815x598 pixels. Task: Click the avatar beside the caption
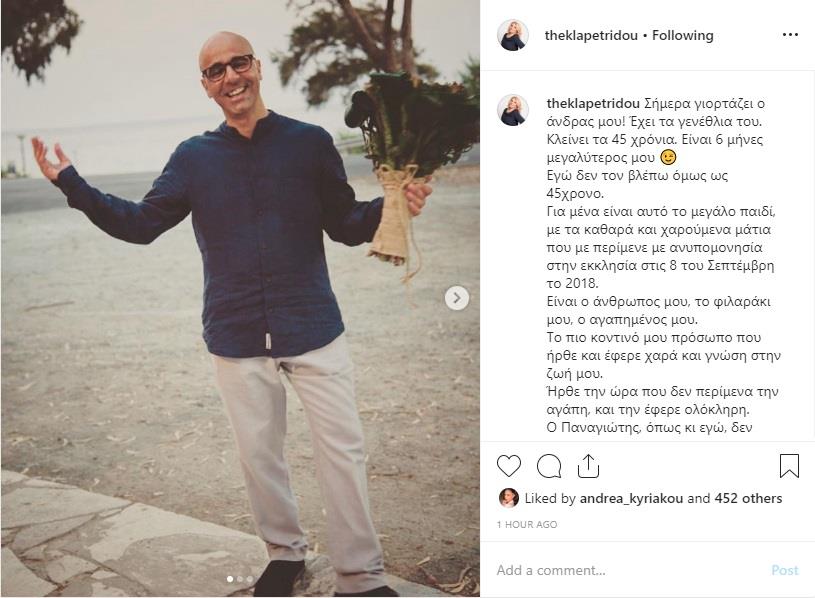(x=513, y=111)
